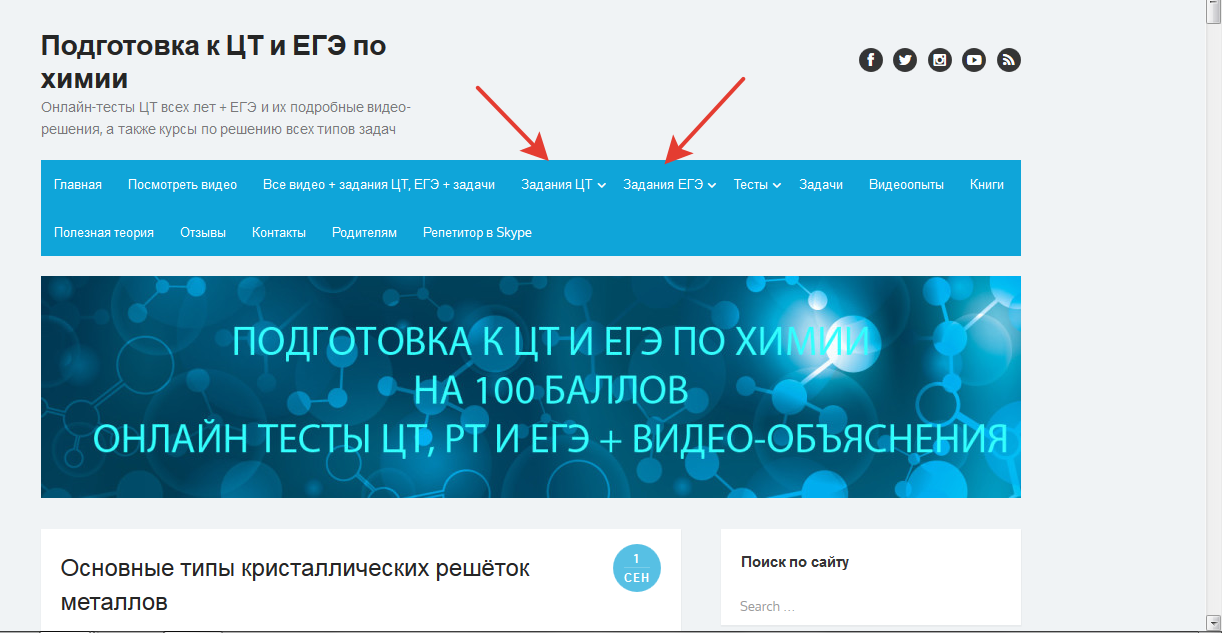Expand the Задания ЦТ dropdown arrow
1222x633 pixels.
pyautogui.click(x=602, y=185)
